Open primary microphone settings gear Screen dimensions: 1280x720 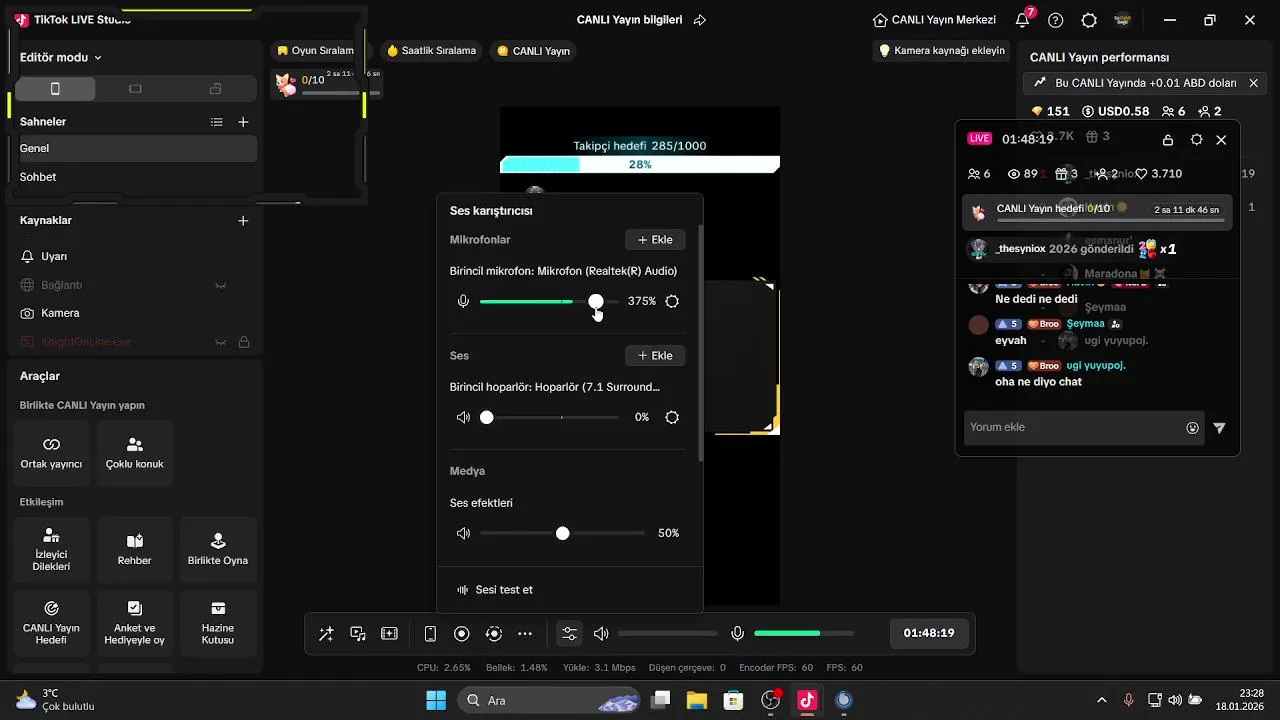point(672,301)
